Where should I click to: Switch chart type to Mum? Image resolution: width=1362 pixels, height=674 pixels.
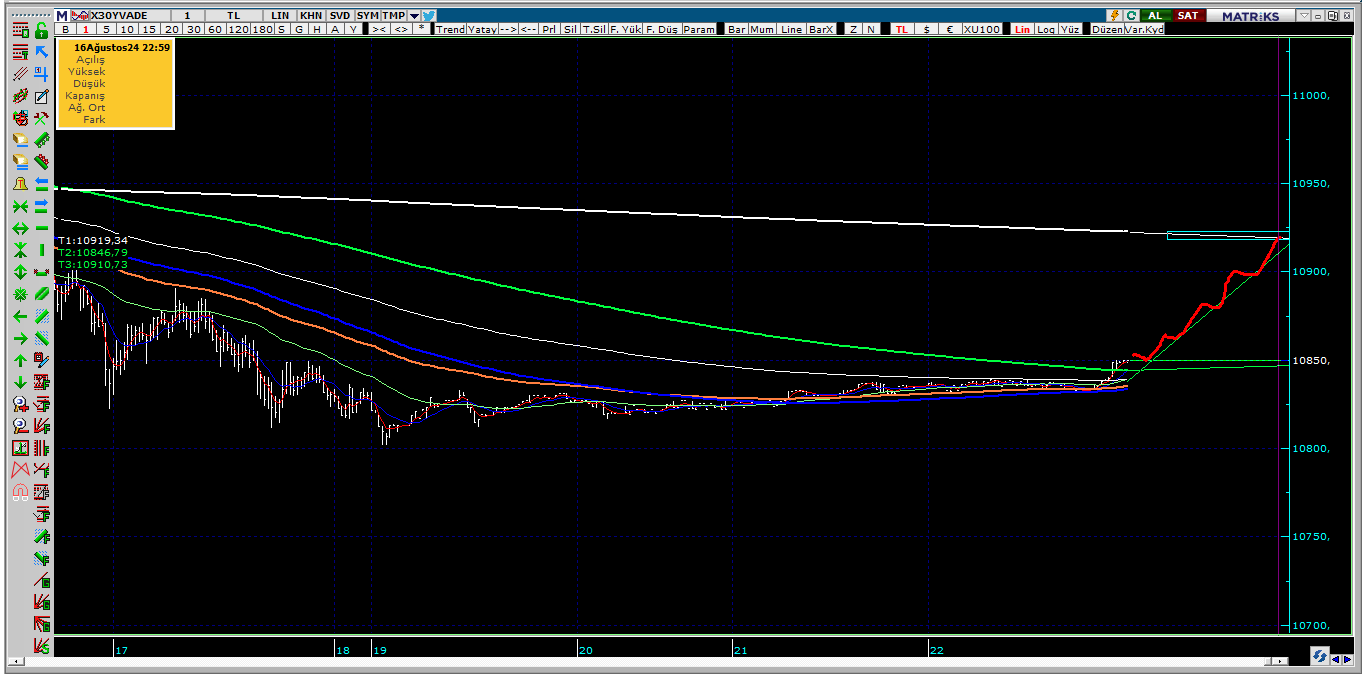pos(762,29)
